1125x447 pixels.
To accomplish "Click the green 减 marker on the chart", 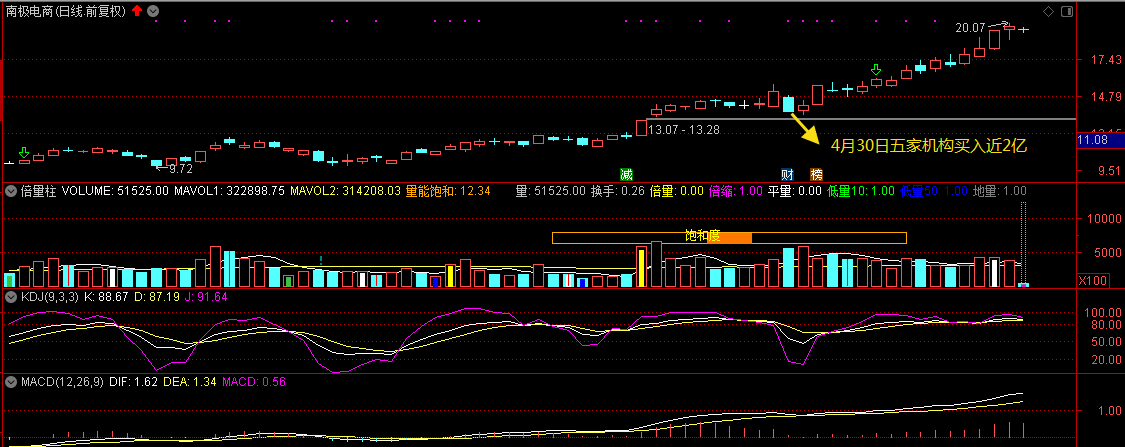I will (x=627, y=174).
